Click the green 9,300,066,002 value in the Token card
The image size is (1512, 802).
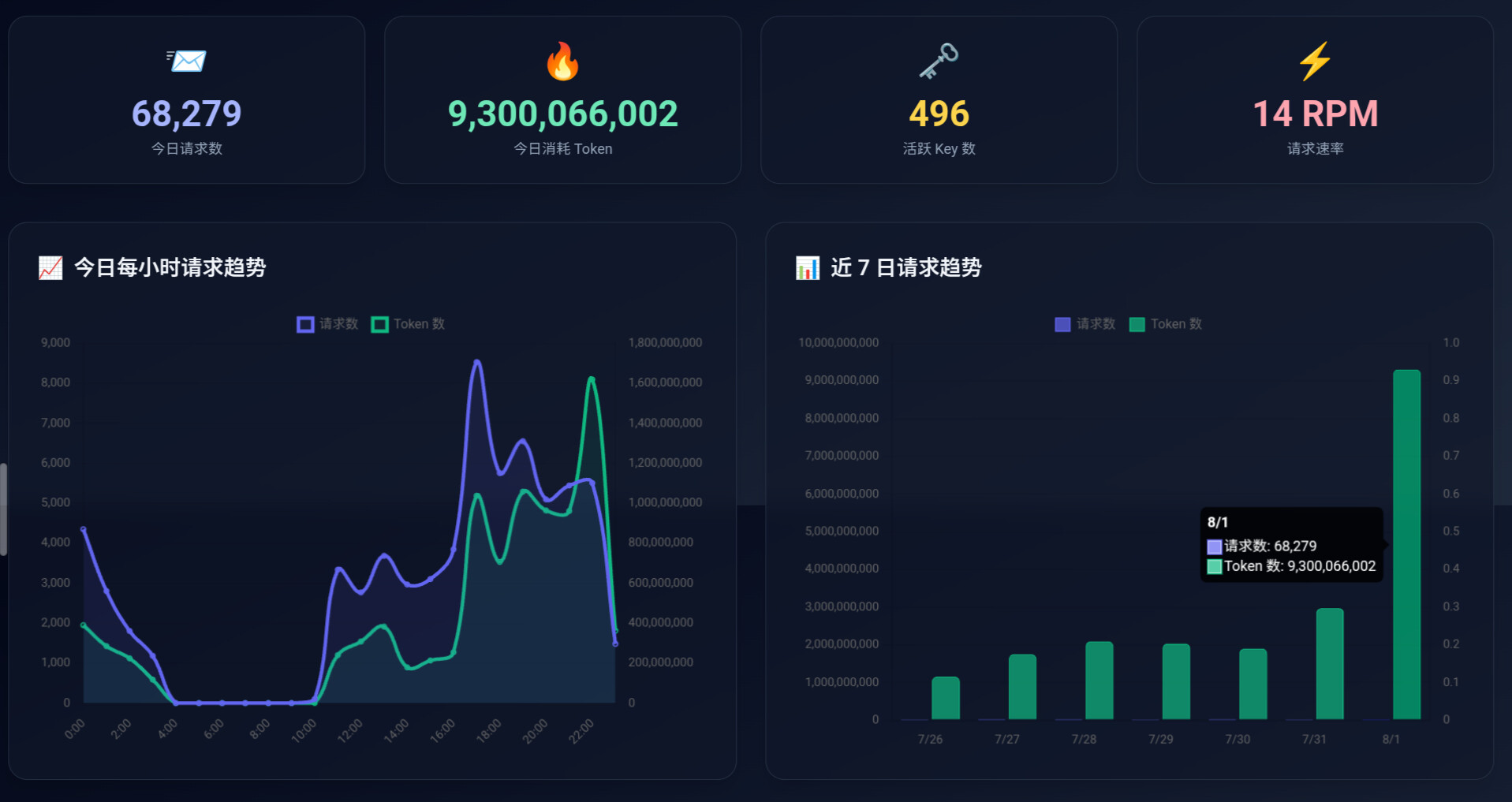562,114
